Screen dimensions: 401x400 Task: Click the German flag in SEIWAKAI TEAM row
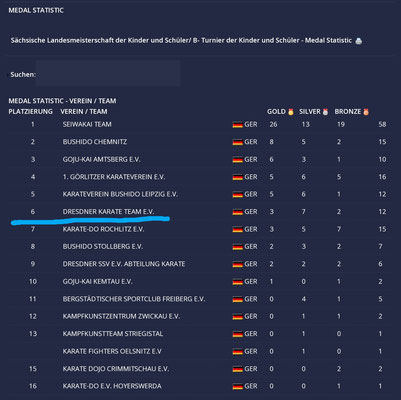[238, 125]
